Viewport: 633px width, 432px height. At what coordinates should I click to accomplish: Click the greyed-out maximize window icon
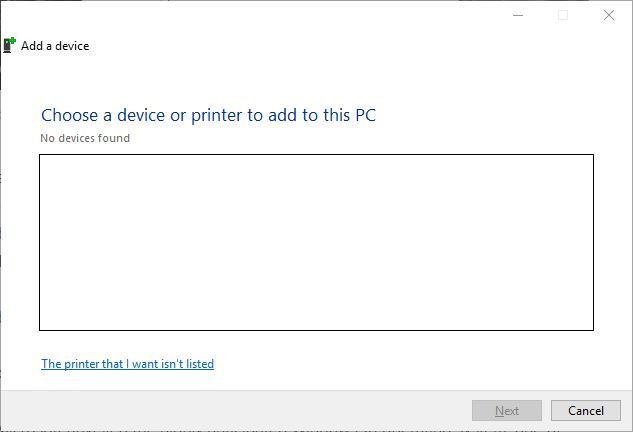(563, 15)
